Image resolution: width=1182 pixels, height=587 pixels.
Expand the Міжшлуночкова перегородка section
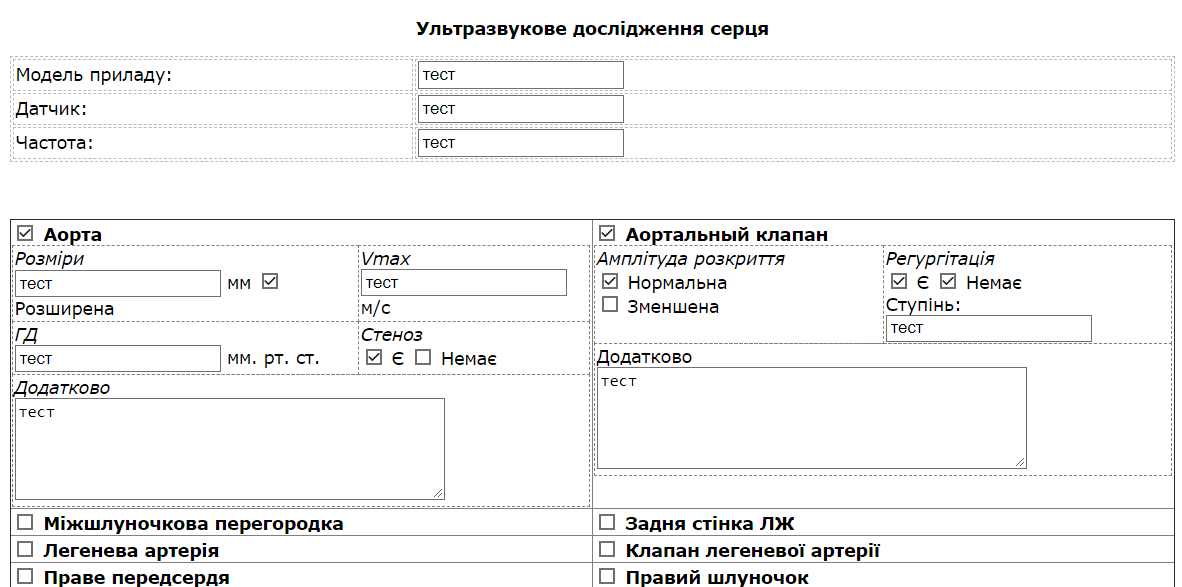click(25, 522)
